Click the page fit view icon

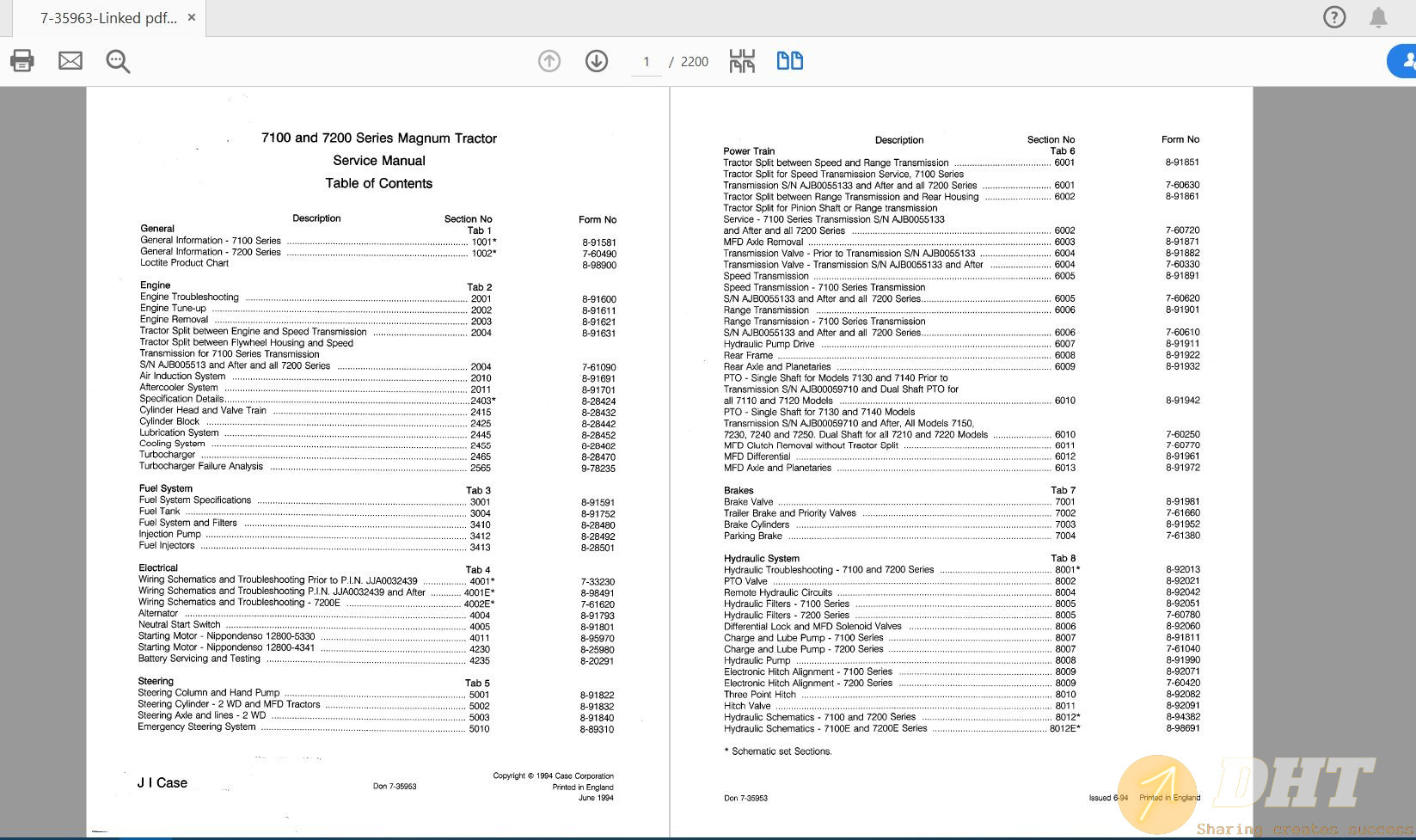tap(742, 61)
